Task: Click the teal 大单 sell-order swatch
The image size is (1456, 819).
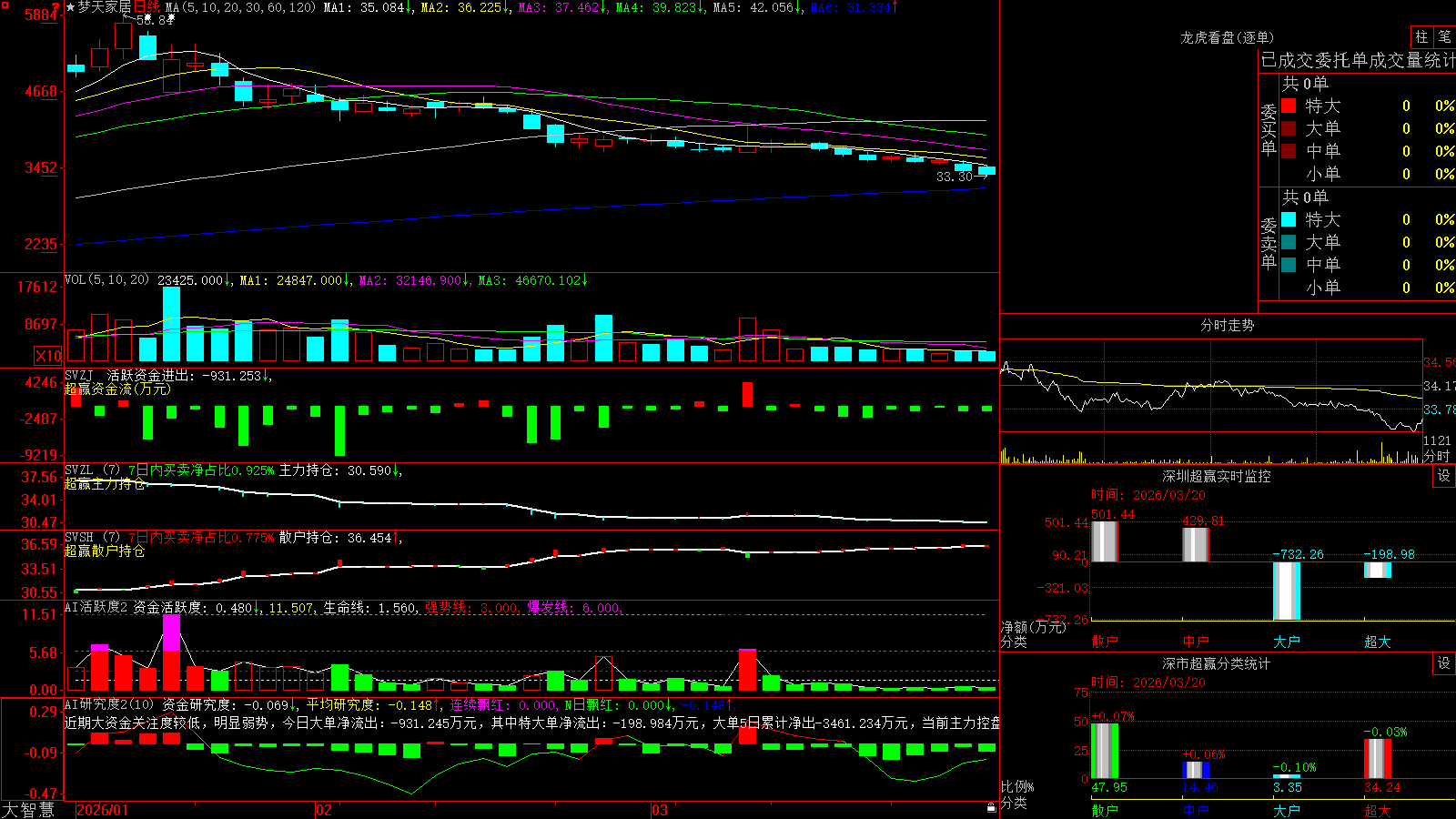Action: (1289, 242)
